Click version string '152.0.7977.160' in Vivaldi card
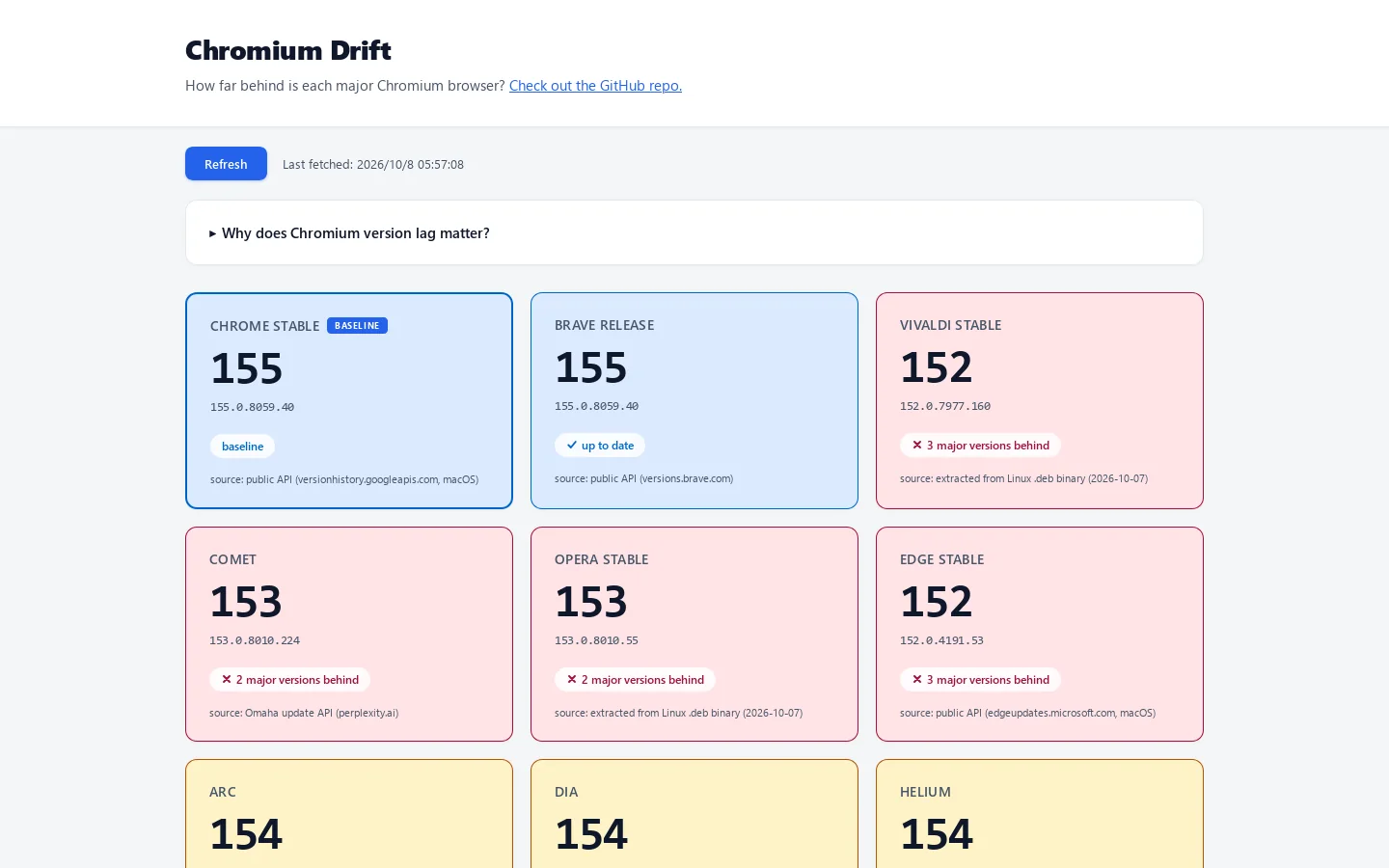1389x868 pixels. click(x=945, y=406)
